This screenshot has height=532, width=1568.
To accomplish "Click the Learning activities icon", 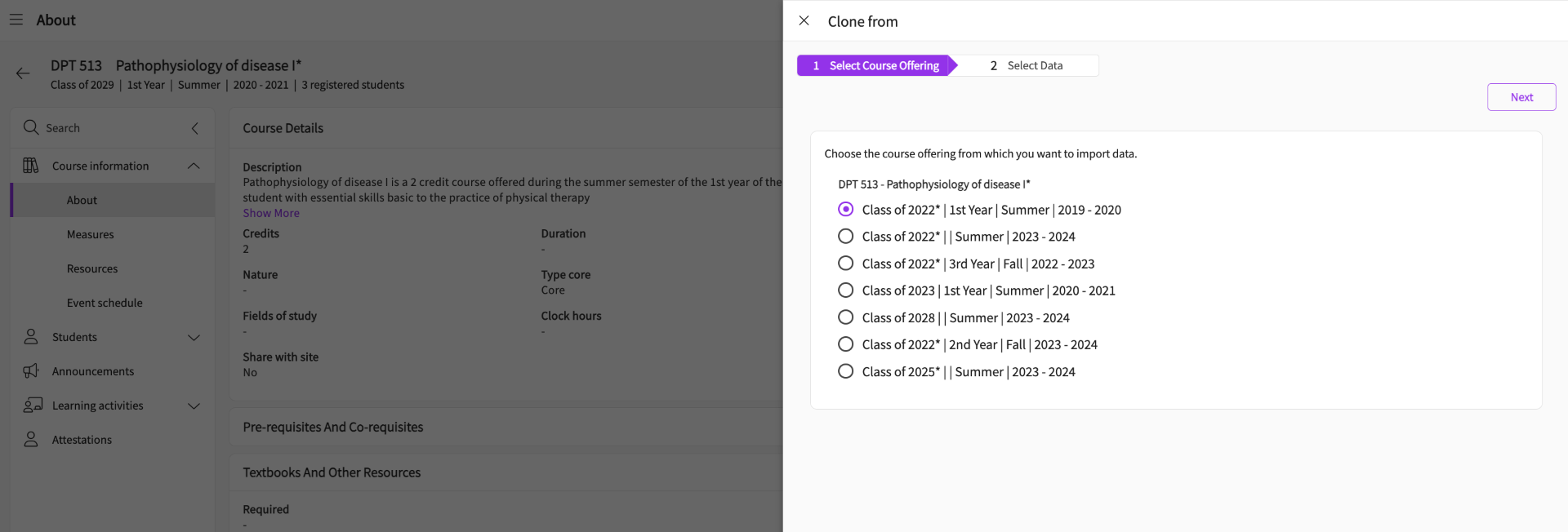I will tap(33, 406).
